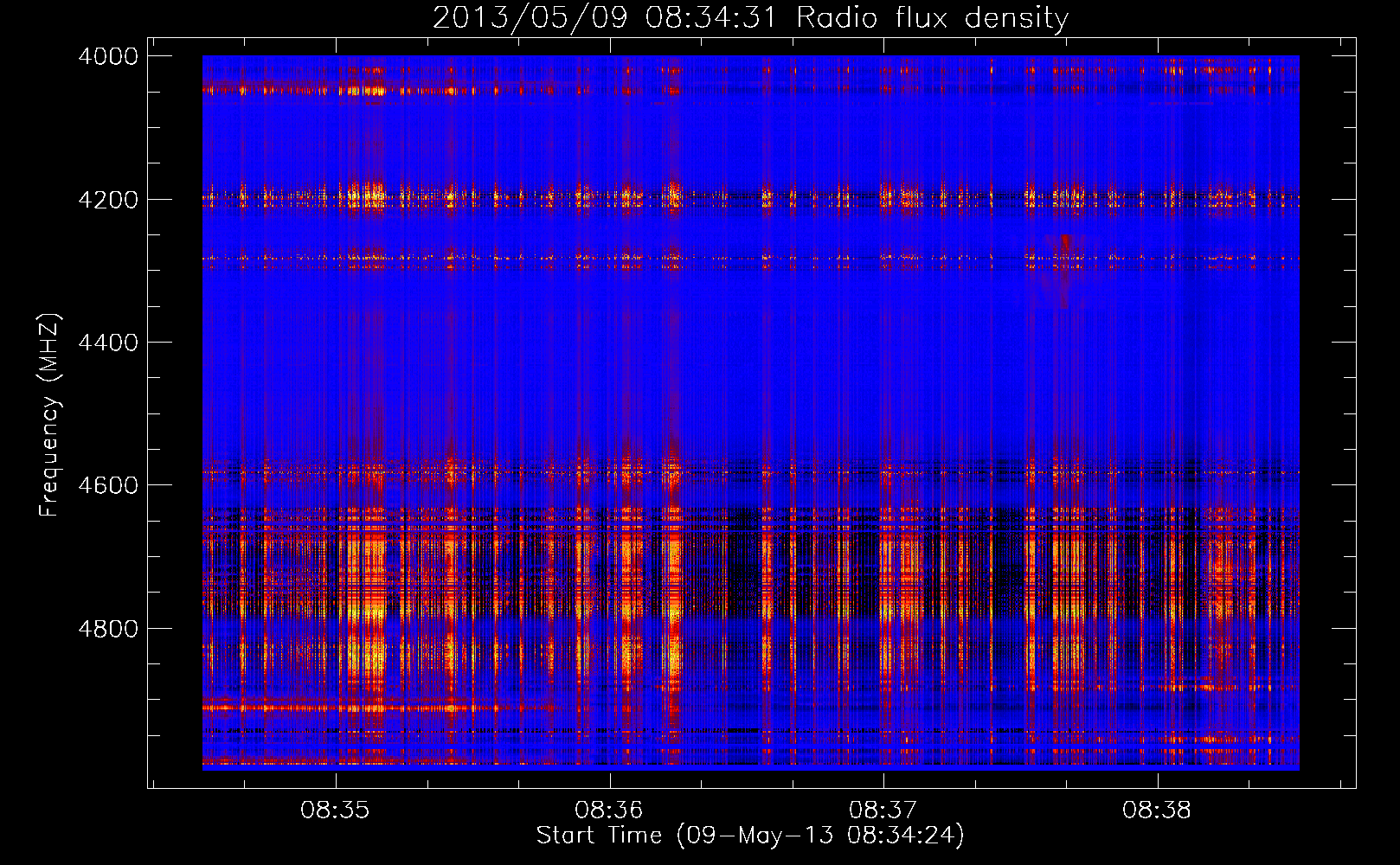Click the plot title 'Radio flux density'
The width and height of the screenshot is (1400, 865).
click(932, 17)
